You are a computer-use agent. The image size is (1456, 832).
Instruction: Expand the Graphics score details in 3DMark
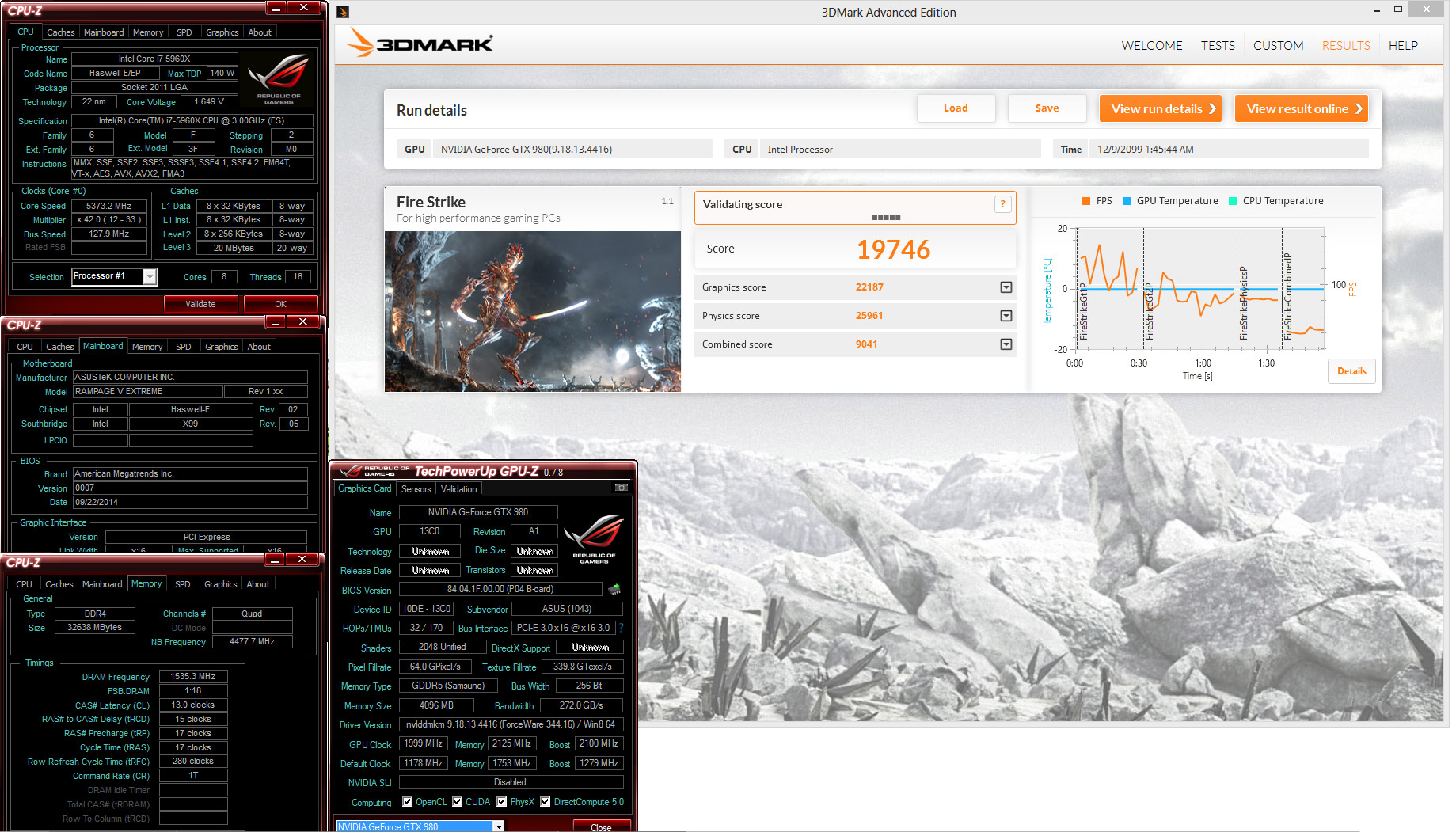(1006, 287)
